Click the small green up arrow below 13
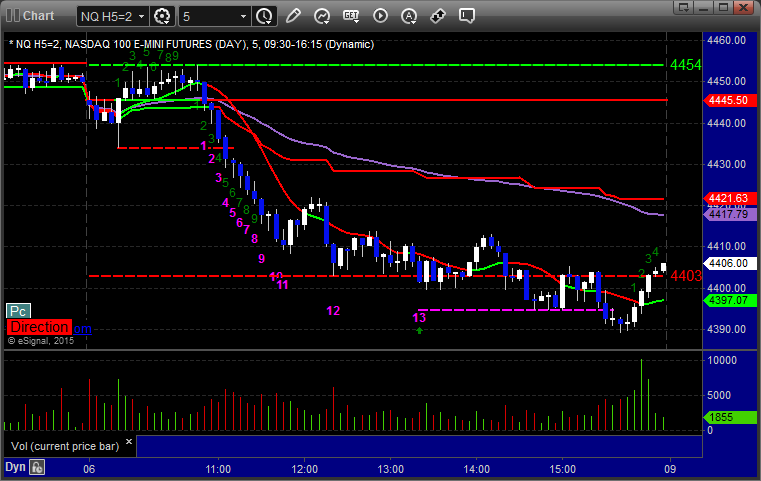The width and height of the screenshot is (761, 481). (419, 331)
